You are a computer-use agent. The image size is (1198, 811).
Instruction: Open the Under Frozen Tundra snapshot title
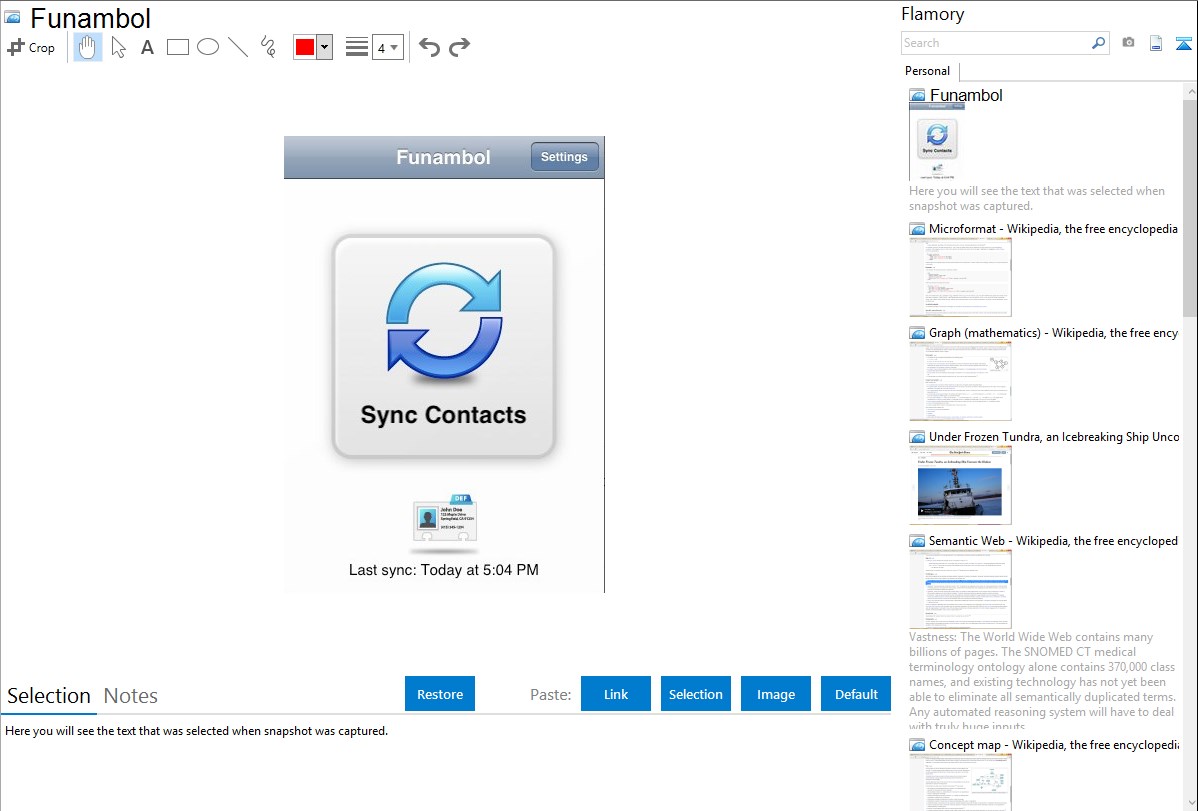pos(1054,436)
